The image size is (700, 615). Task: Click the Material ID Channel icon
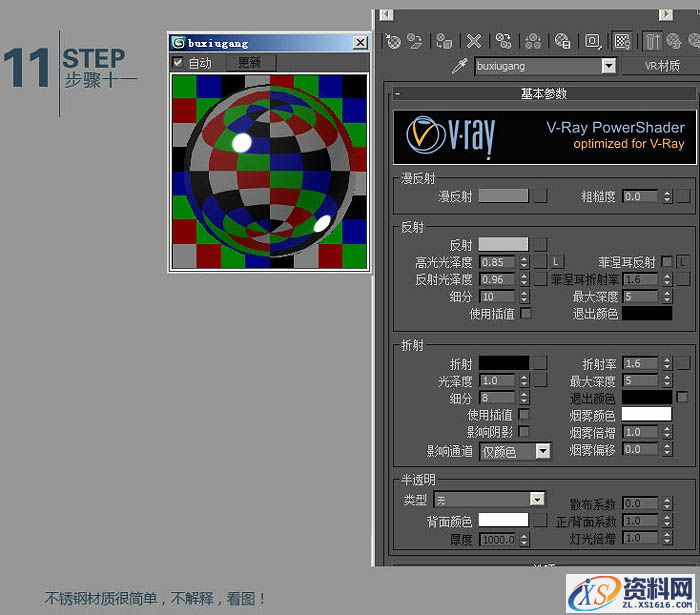point(593,42)
